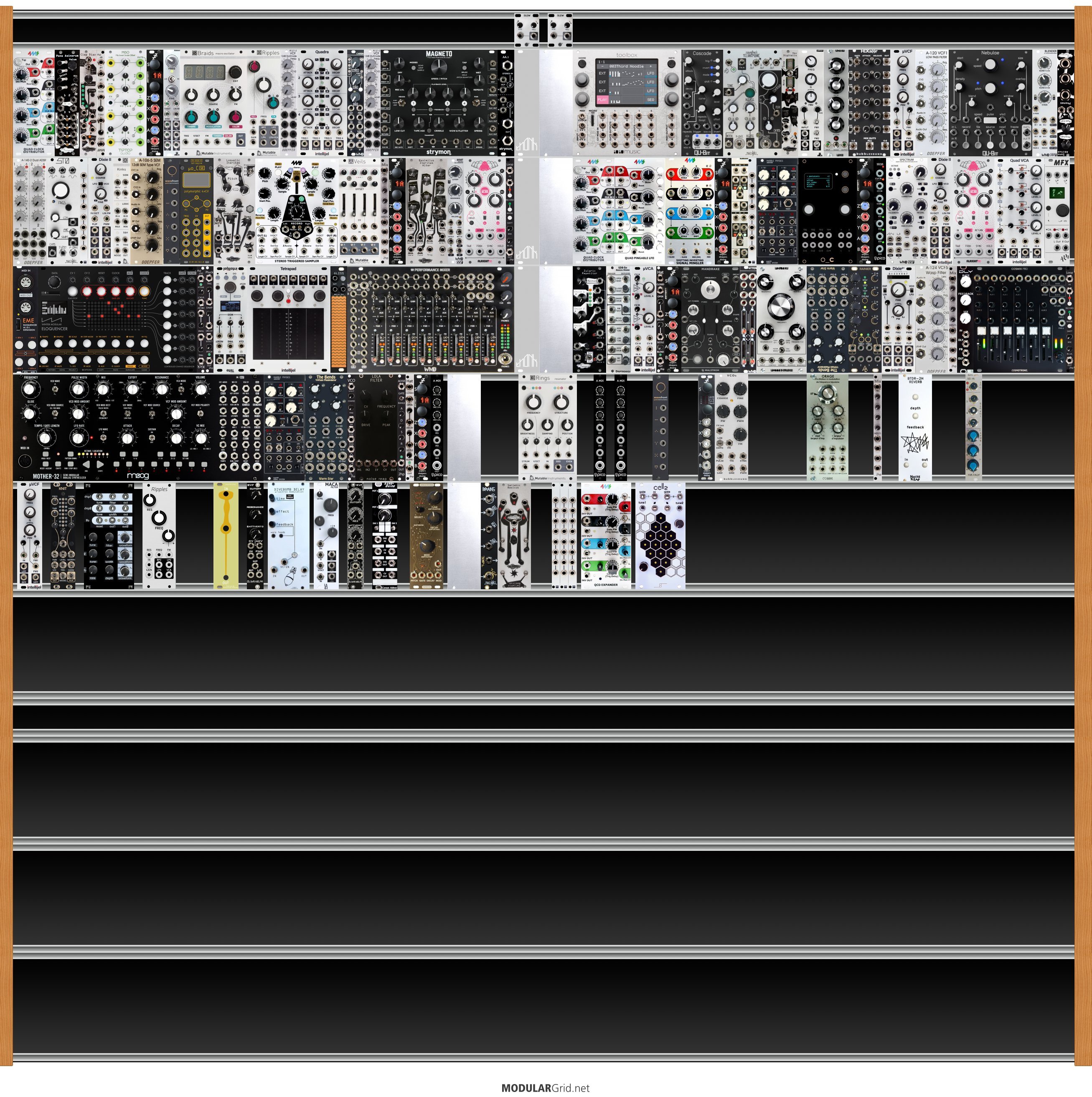This screenshot has width=1092, height=1097.
Task: Select the Clep Diaz module
Action: [x=88, y=103]
